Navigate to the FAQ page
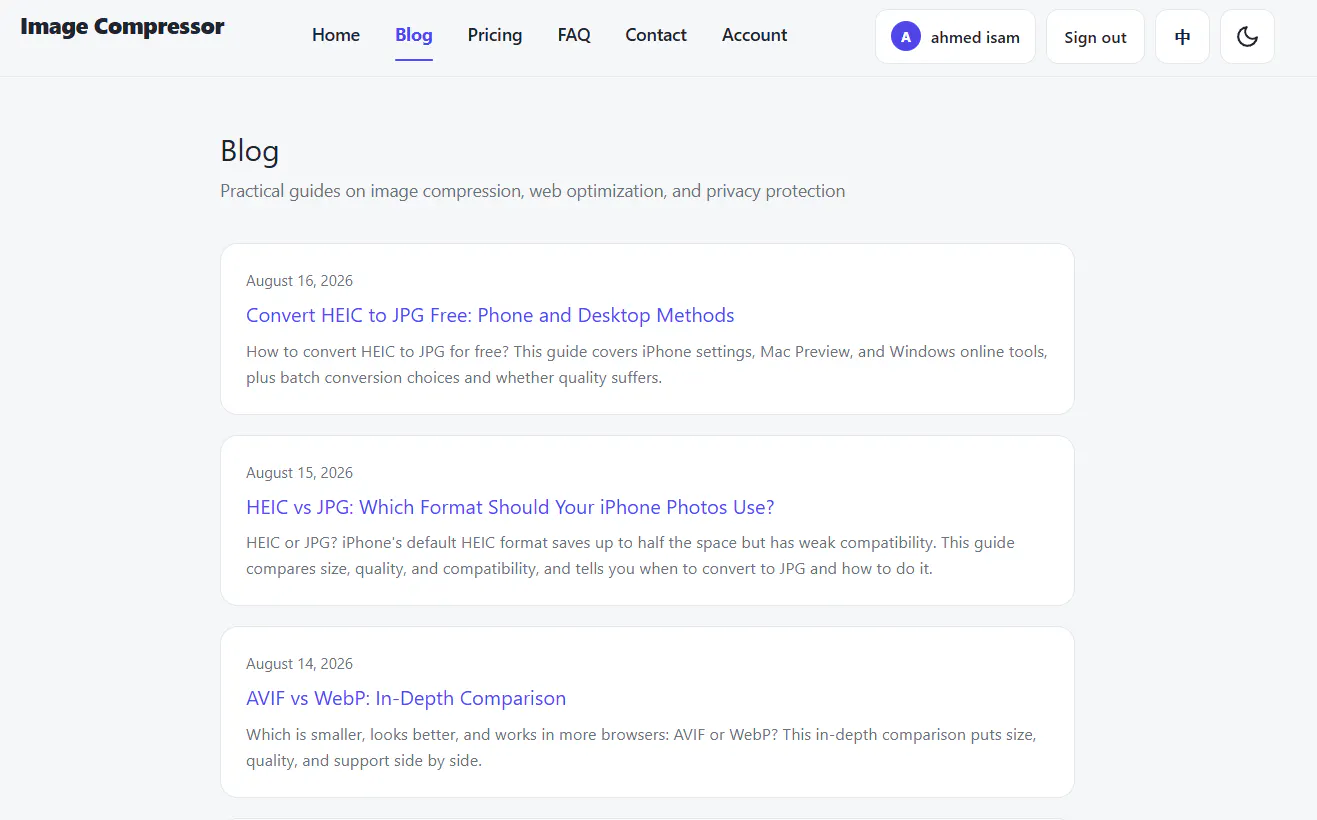The height and width of the screenshot is (820, 1317). tap(574, 35)
